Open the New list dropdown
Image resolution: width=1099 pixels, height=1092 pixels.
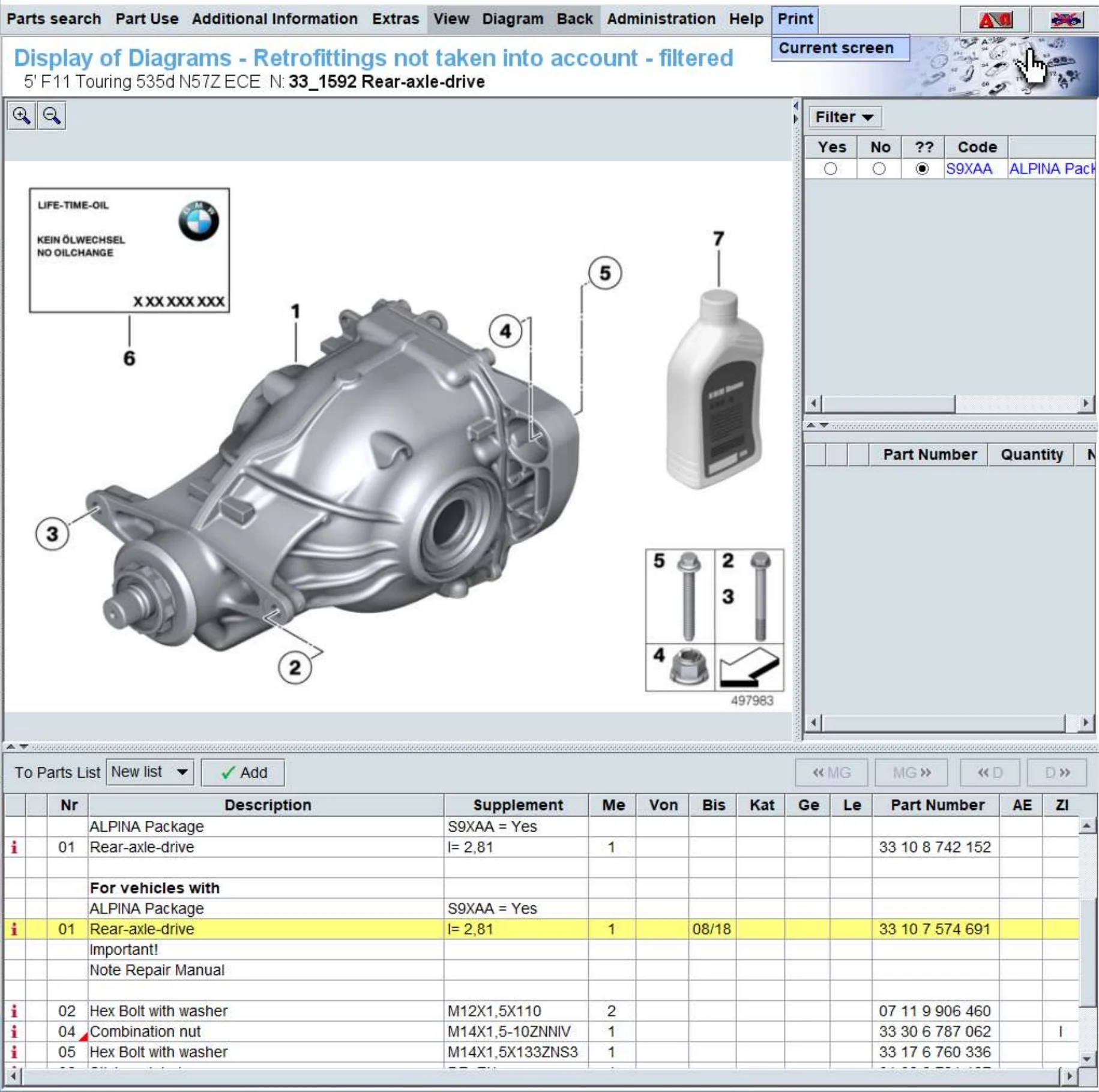tap(150, 772)
